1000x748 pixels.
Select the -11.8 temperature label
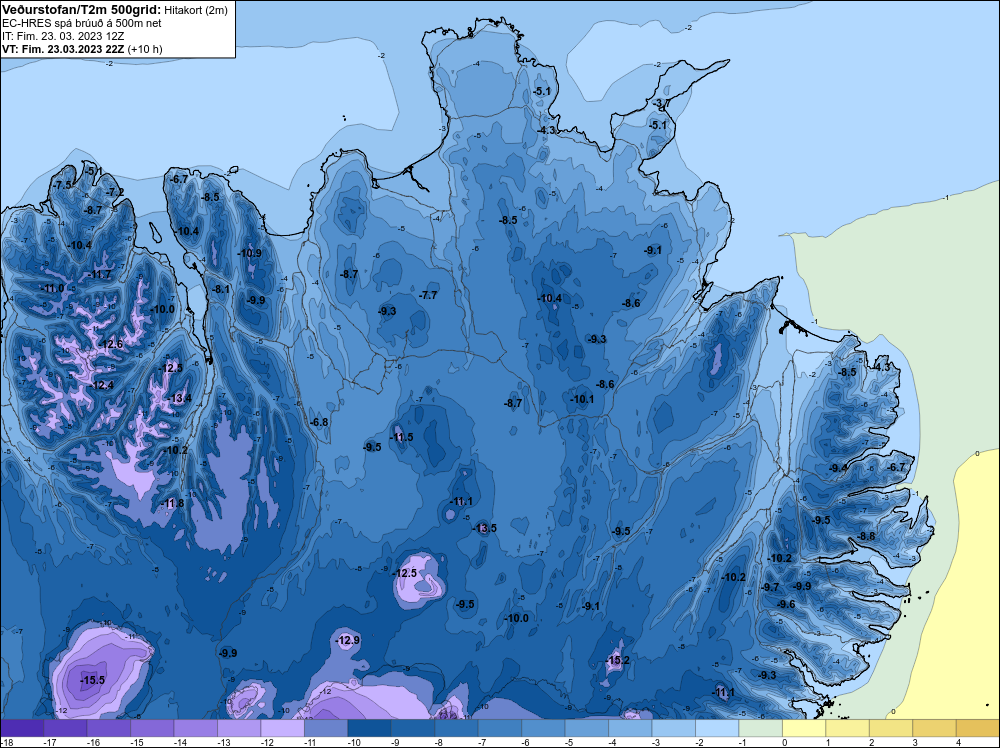pos(172,503)
